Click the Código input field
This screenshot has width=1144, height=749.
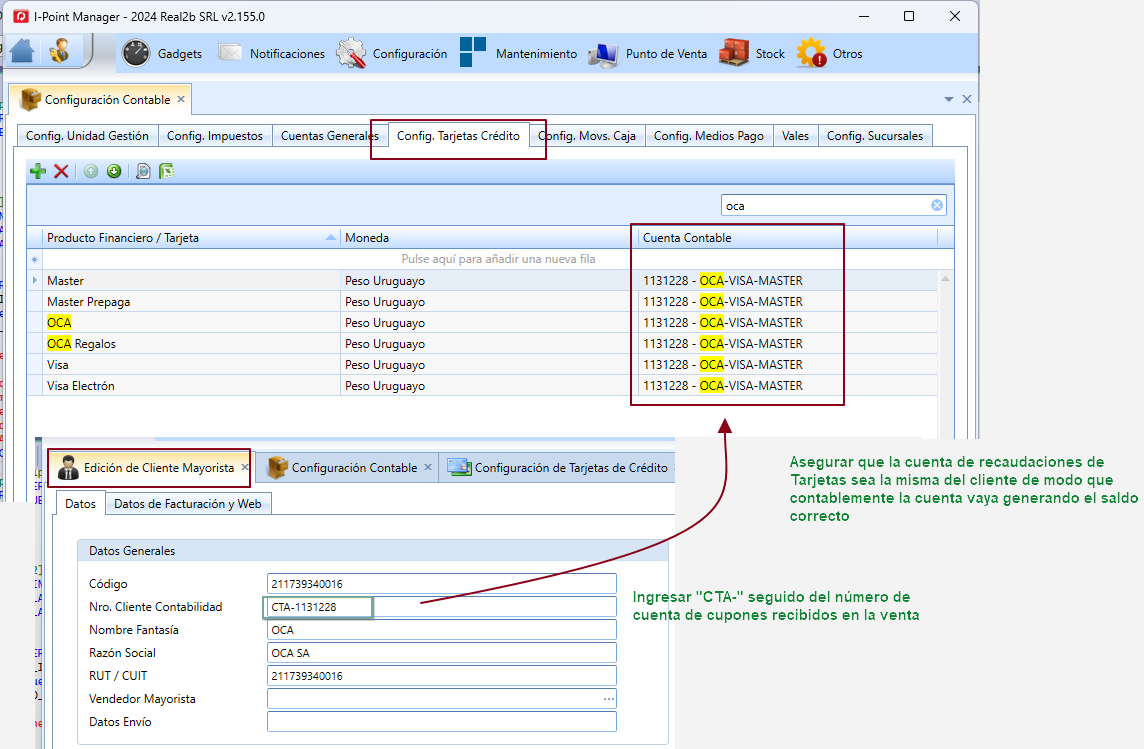[x=441, y=583]
